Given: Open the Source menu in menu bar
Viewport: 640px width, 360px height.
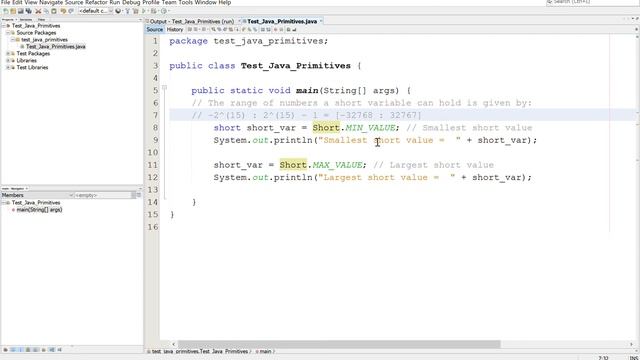Looking at the screenshot, I should (x=74, y=2).
